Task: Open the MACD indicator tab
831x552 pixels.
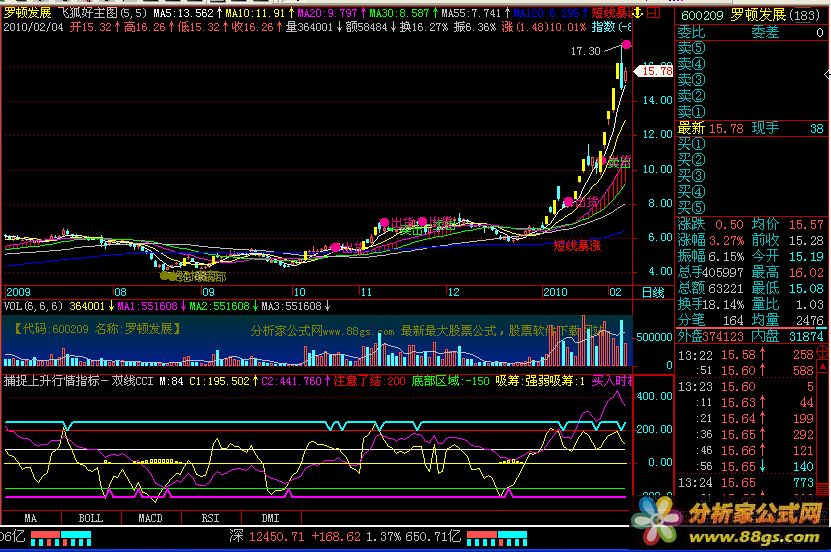Action: coord(151,518)
